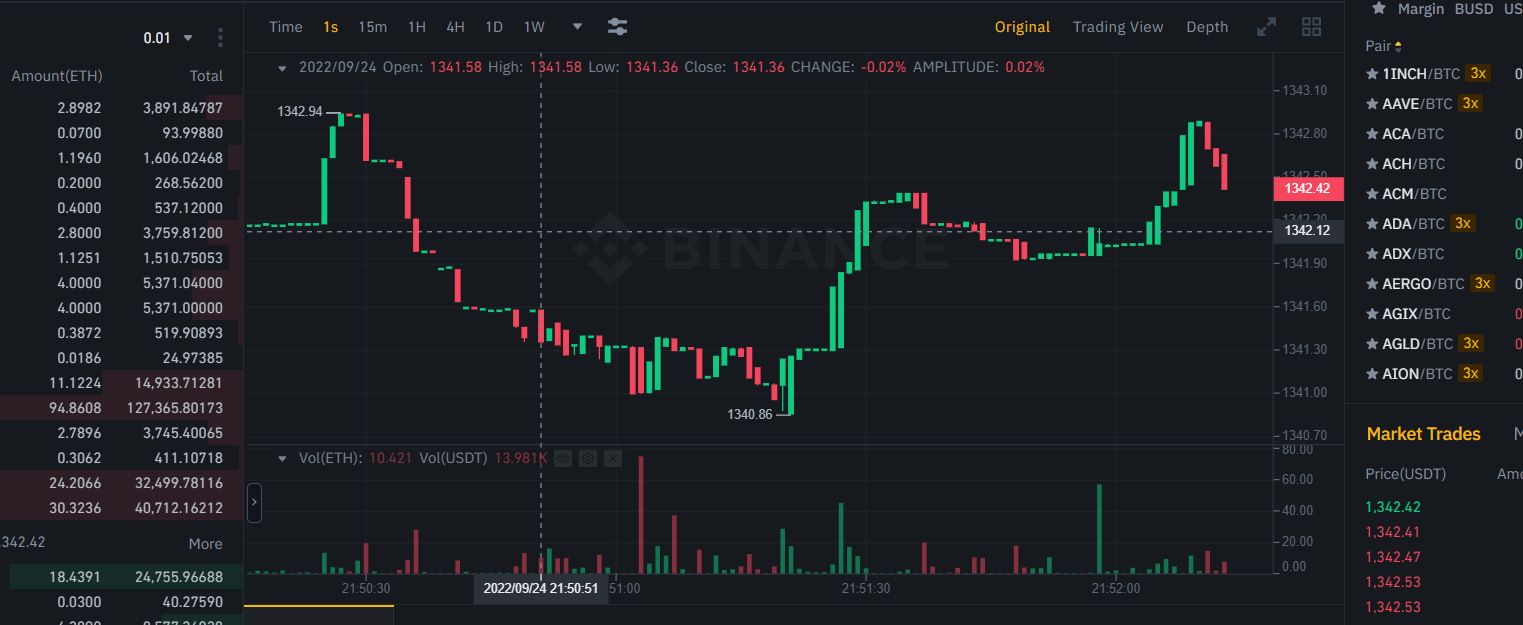Screen dimensions: 1523x625
Task: Sort pairs using Pair sort arrows
Action: [1398, 46]
